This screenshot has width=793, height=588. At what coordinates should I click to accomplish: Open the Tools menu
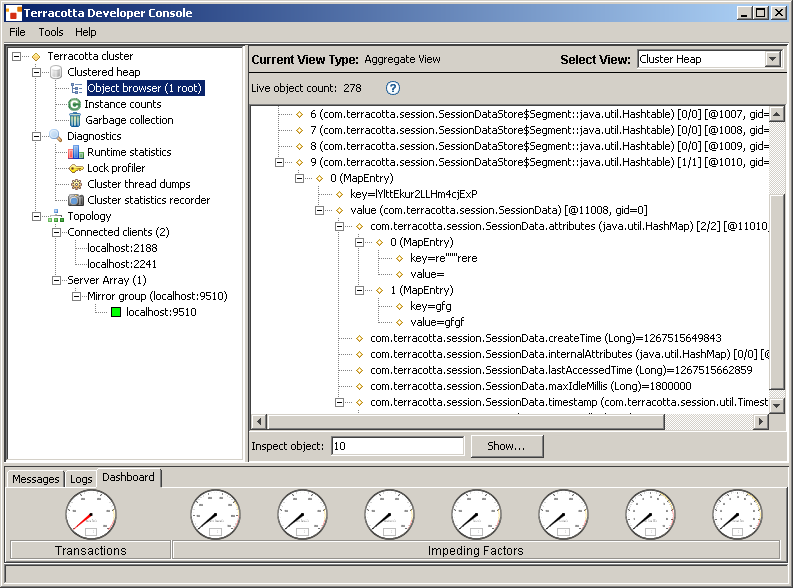50,32
